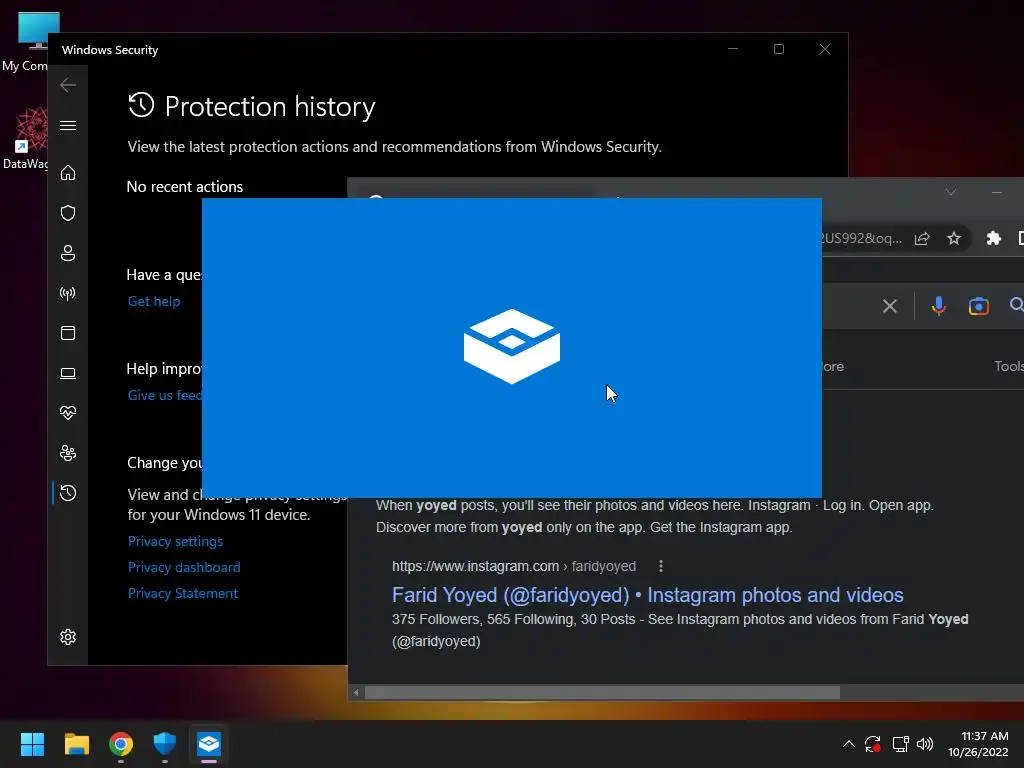
Task: Start Google voice search microphone
Action: (x=938, y=306)
